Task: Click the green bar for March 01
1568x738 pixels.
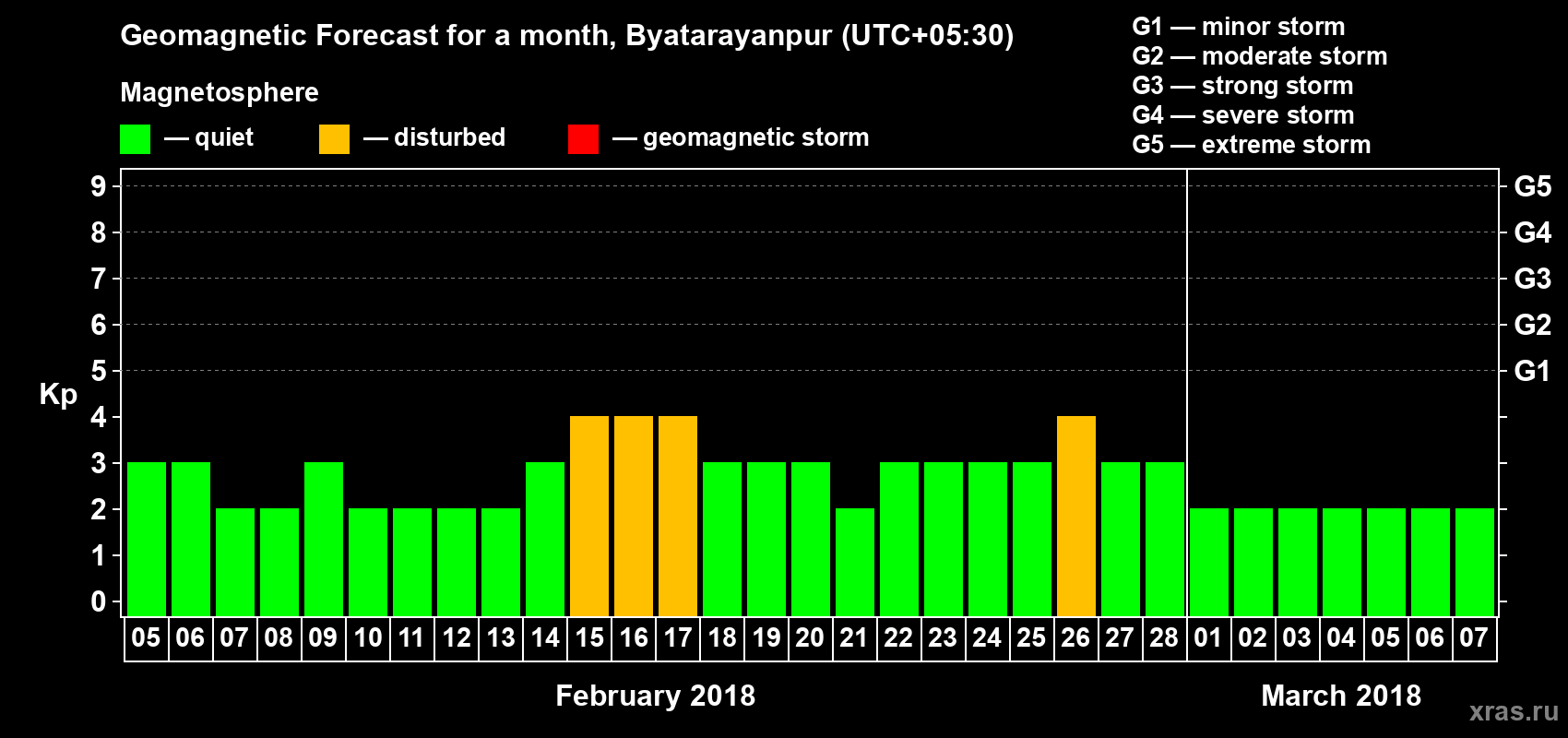Action: 1209,562
